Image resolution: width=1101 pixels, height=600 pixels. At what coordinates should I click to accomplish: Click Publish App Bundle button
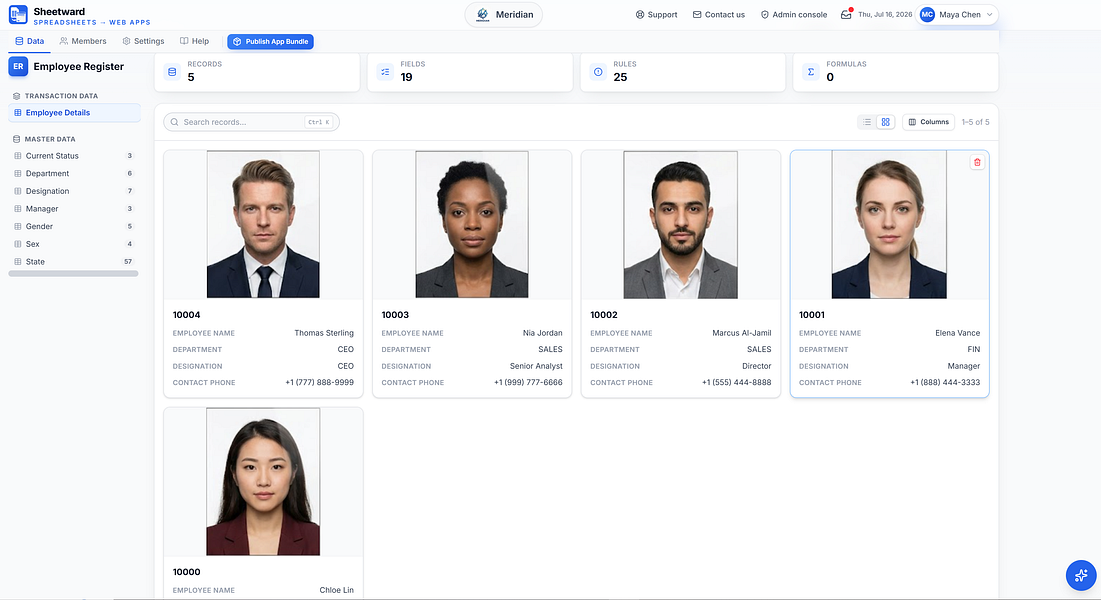[270, 41]
